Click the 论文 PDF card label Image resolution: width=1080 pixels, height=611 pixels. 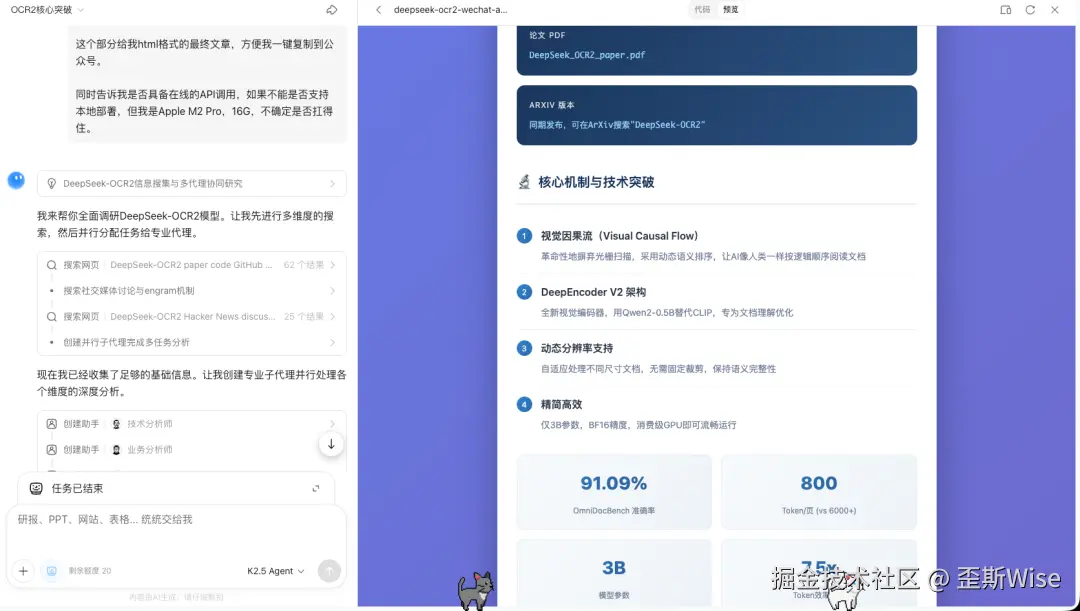[x=548, y=35]
